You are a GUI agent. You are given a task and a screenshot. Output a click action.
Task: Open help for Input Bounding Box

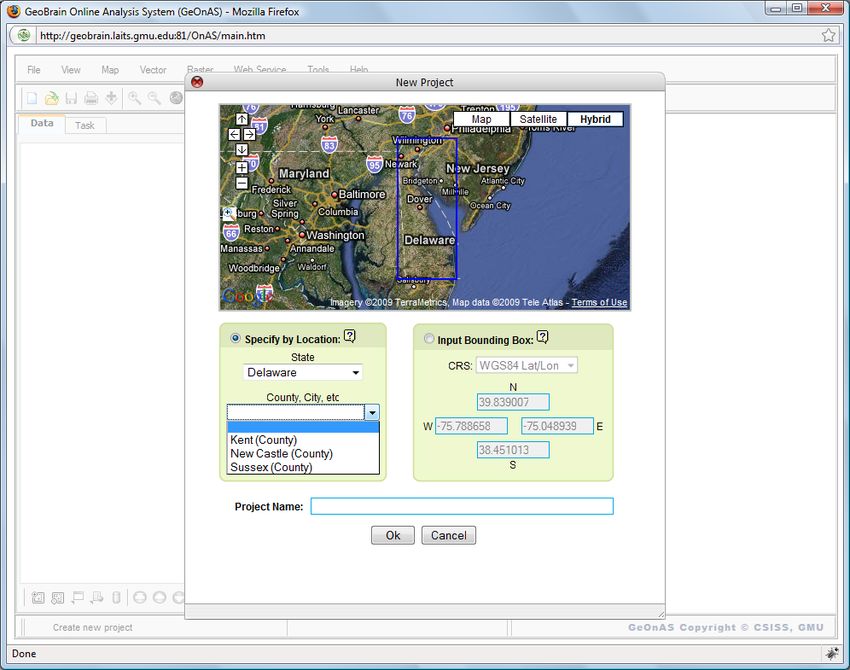pyautogui.click(x=543, y=337)
